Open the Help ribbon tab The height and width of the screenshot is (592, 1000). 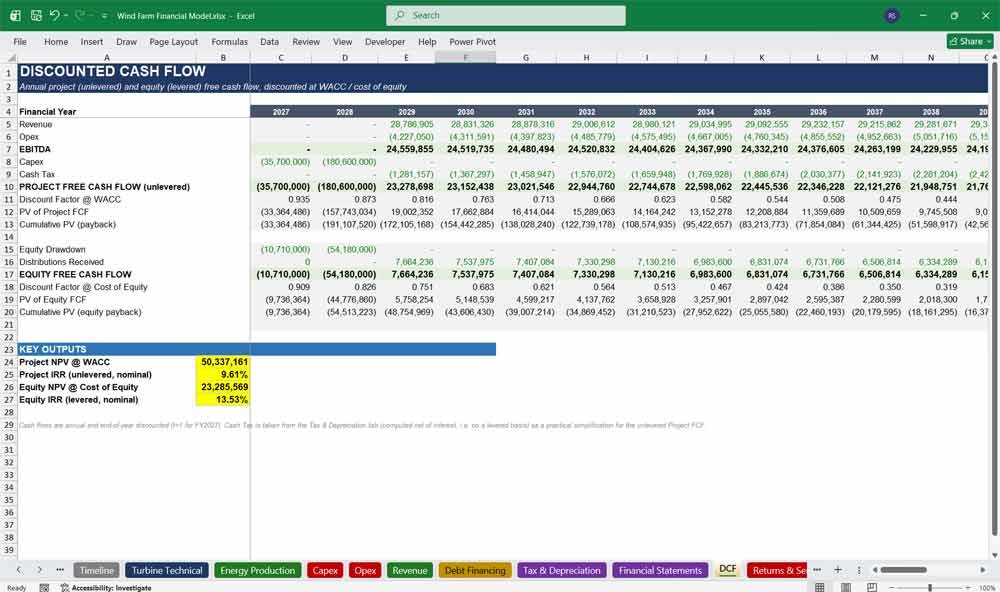coord(427,41)
